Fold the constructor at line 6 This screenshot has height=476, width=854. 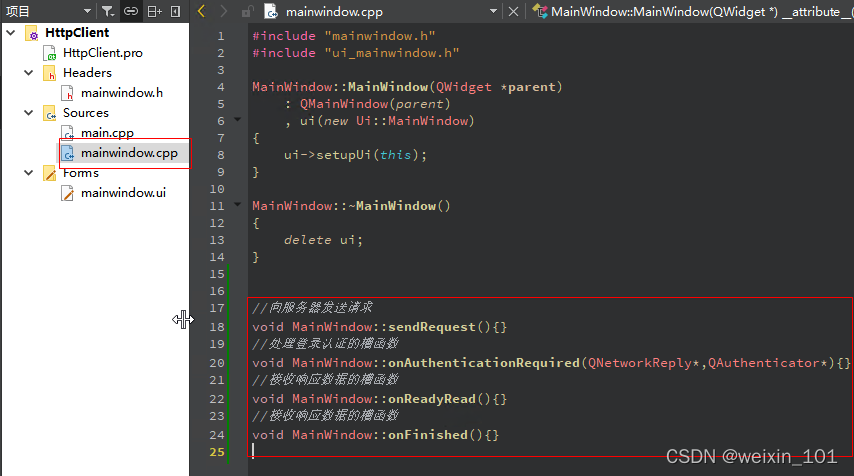[x=237, y=119]
